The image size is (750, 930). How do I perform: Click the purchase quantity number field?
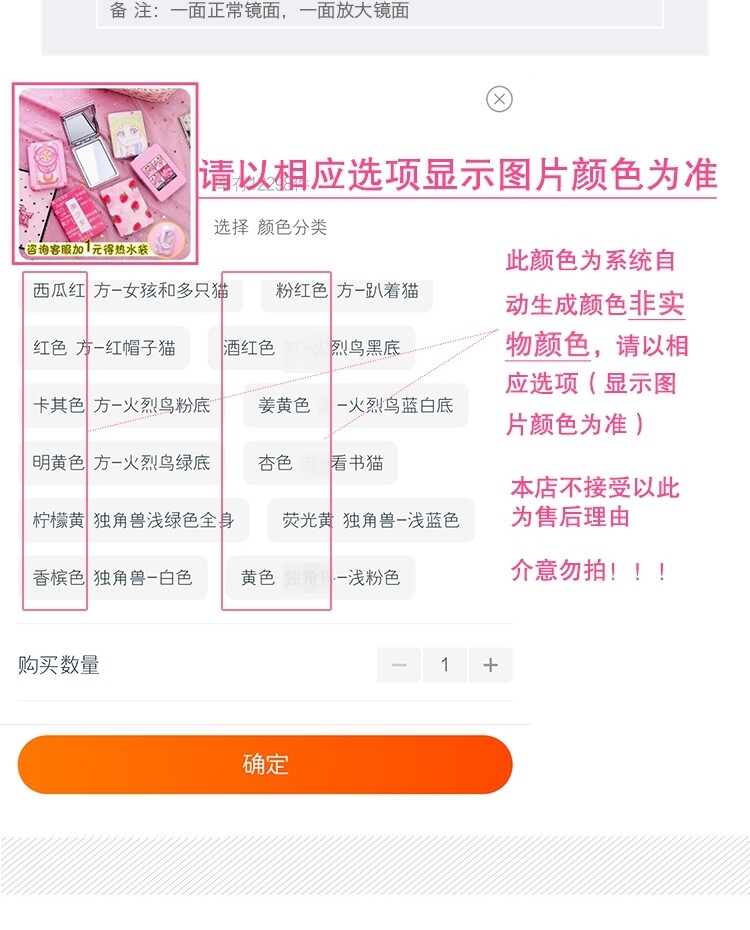tap(445, 665)
